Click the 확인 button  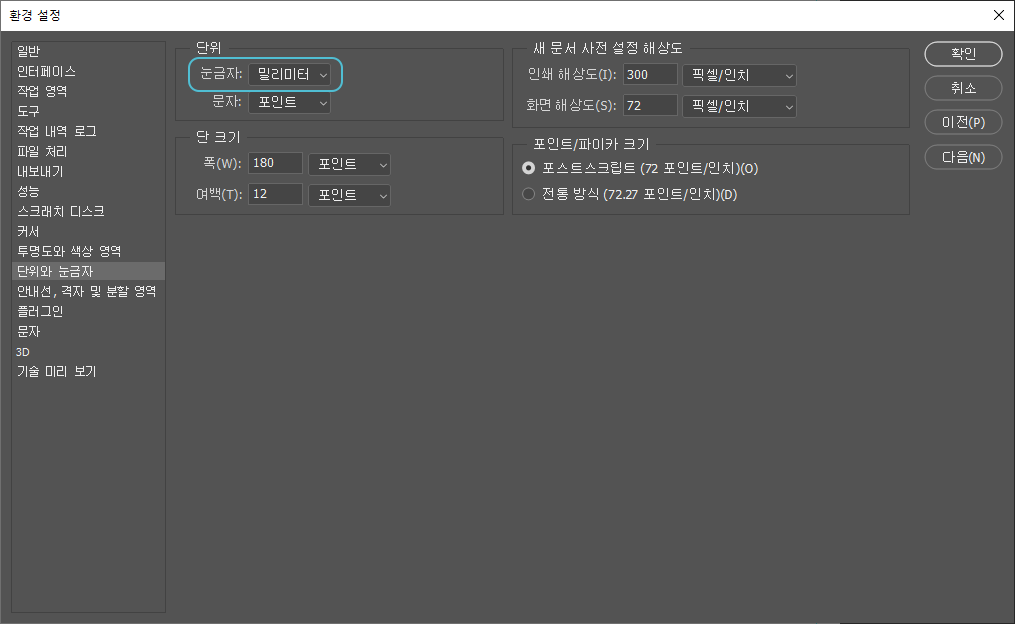[x=963, y=54]
